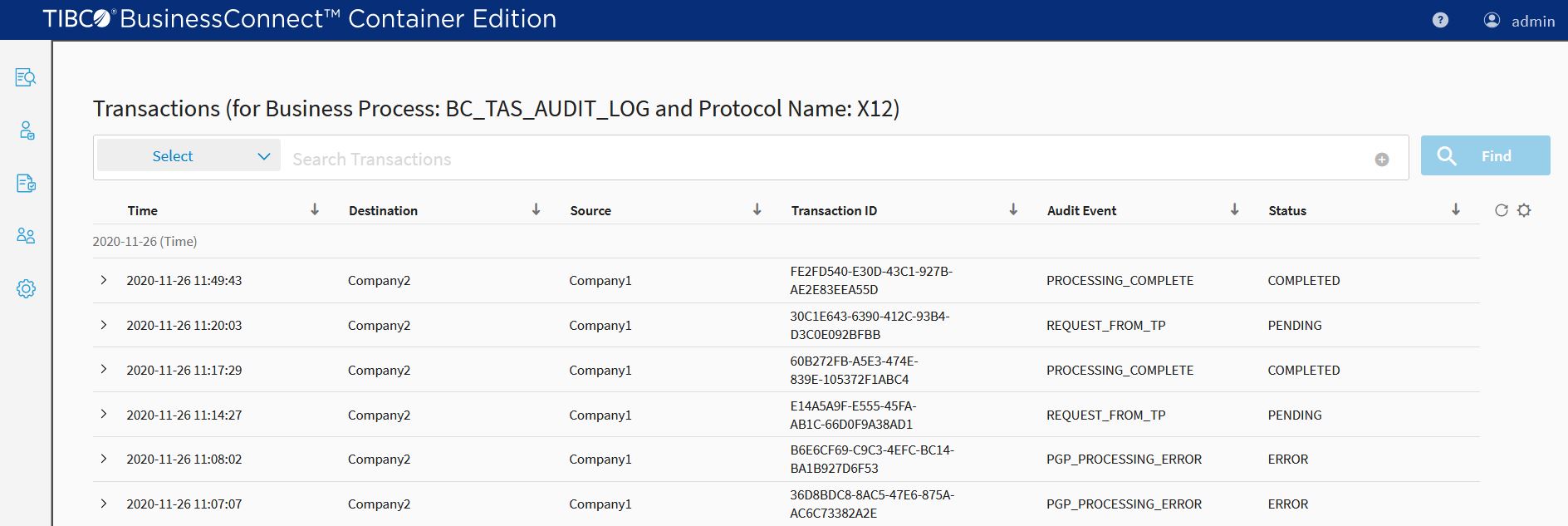Open the two-people users sidebar icon
Image resolution: width=1568 pixels, height=526 pixels.
[26, 236]
